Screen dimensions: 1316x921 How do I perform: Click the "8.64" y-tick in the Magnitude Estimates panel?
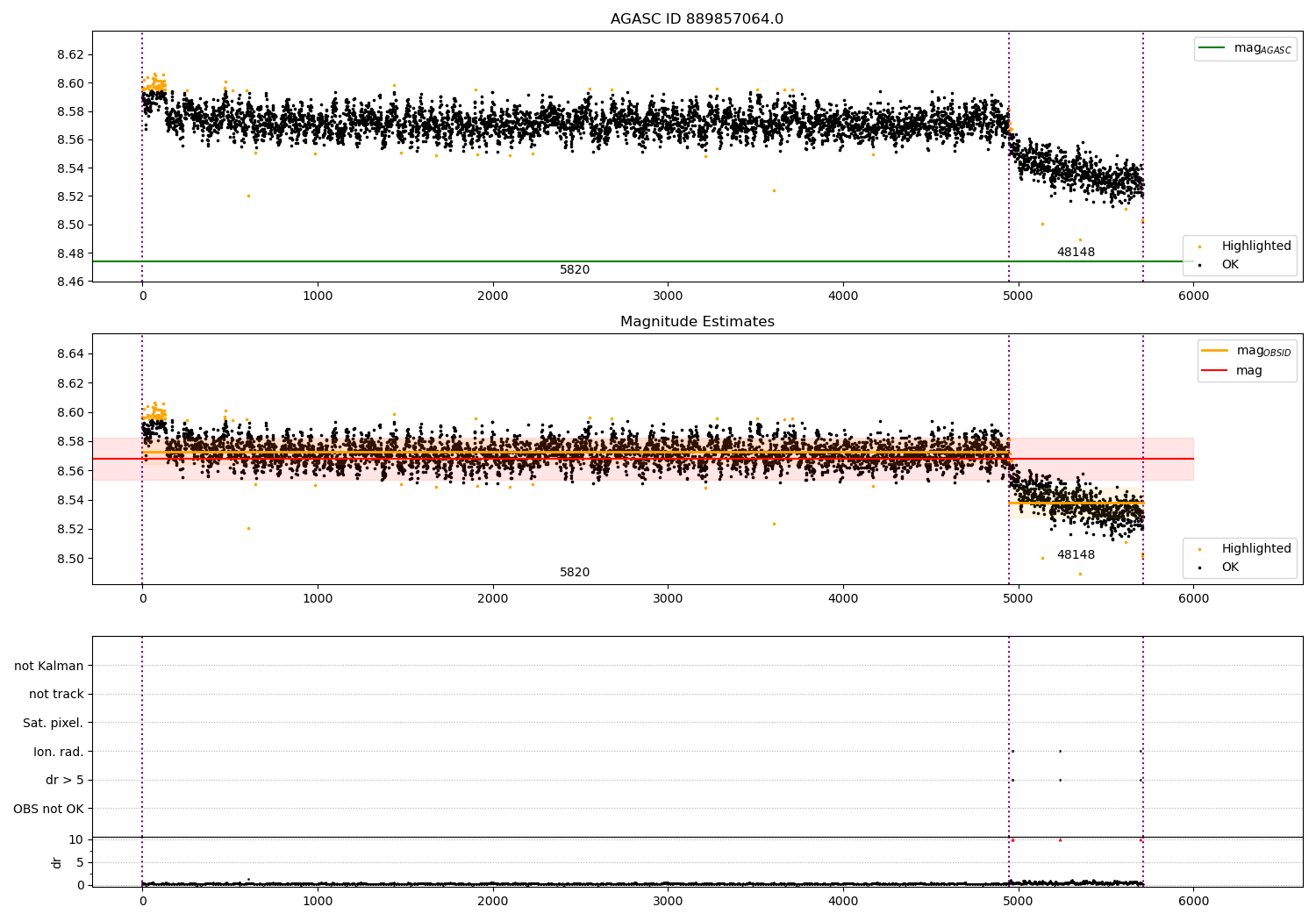coord(70,353)
